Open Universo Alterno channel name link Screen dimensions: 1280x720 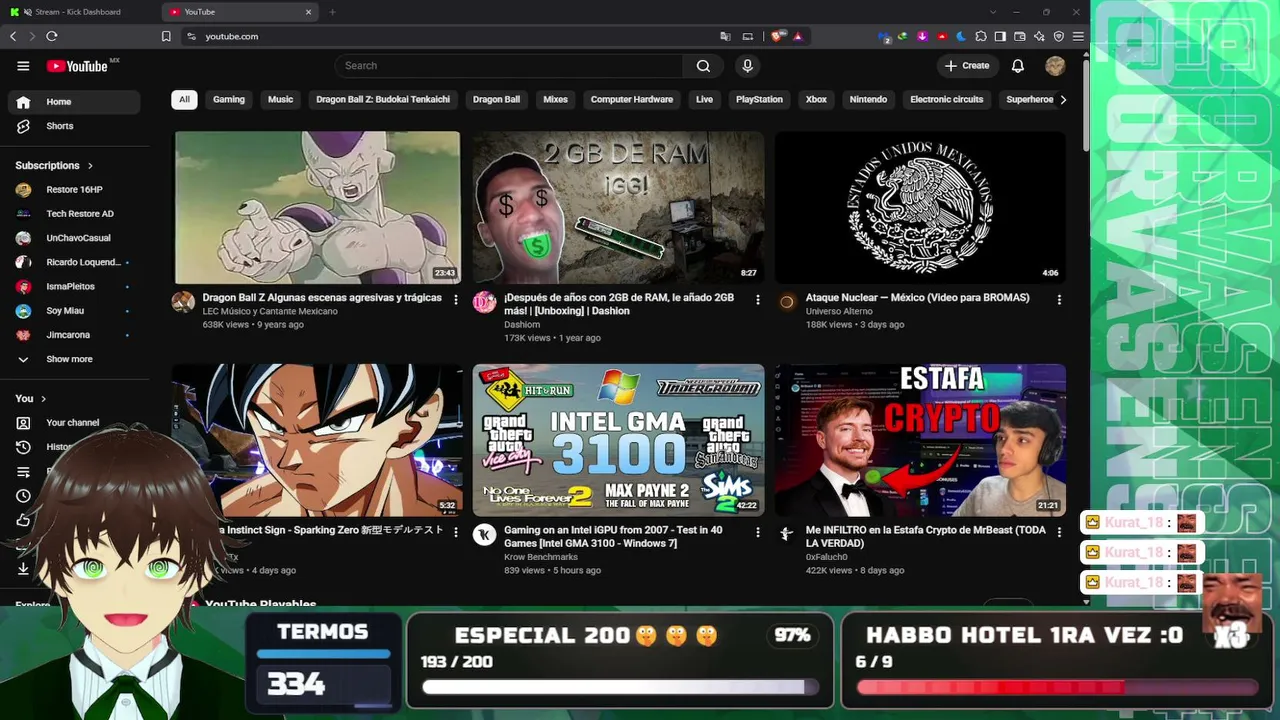pos(838,312)
